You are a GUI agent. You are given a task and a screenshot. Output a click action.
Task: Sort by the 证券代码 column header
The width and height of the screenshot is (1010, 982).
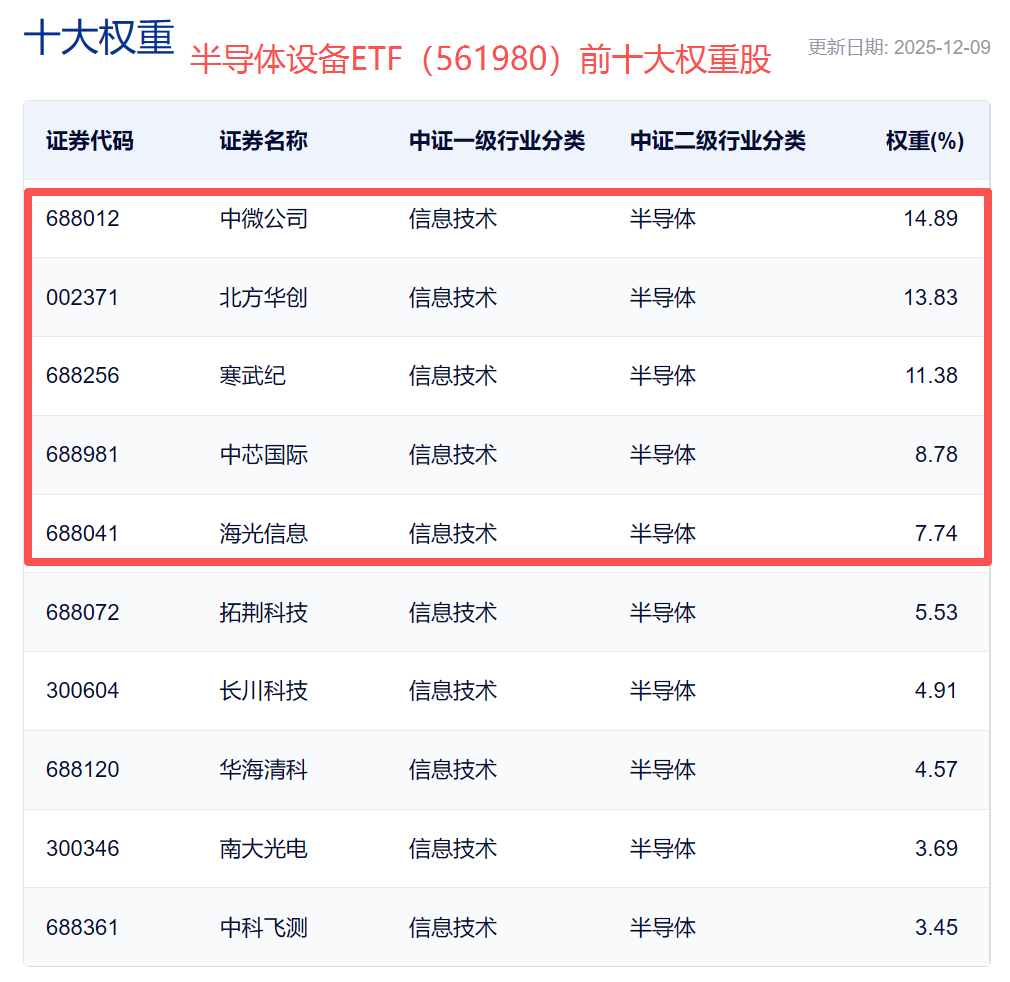pos(90,141)
